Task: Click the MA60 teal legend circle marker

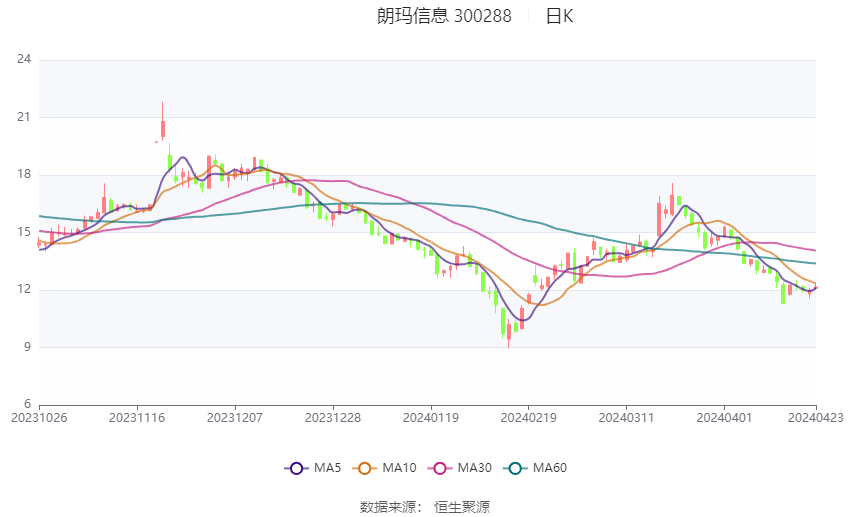Action: click(513, 468)
